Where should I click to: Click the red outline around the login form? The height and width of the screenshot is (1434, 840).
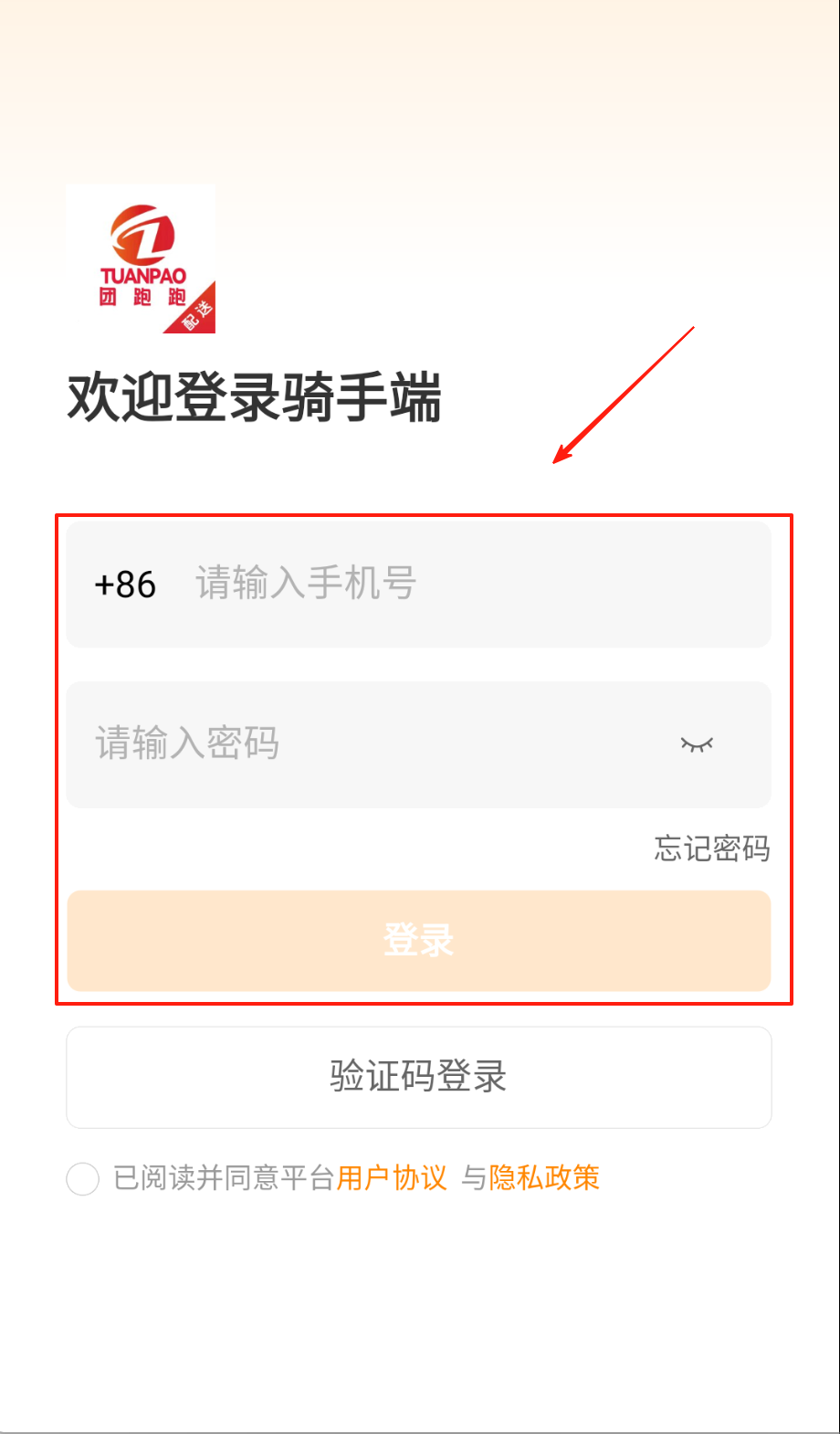424,515
